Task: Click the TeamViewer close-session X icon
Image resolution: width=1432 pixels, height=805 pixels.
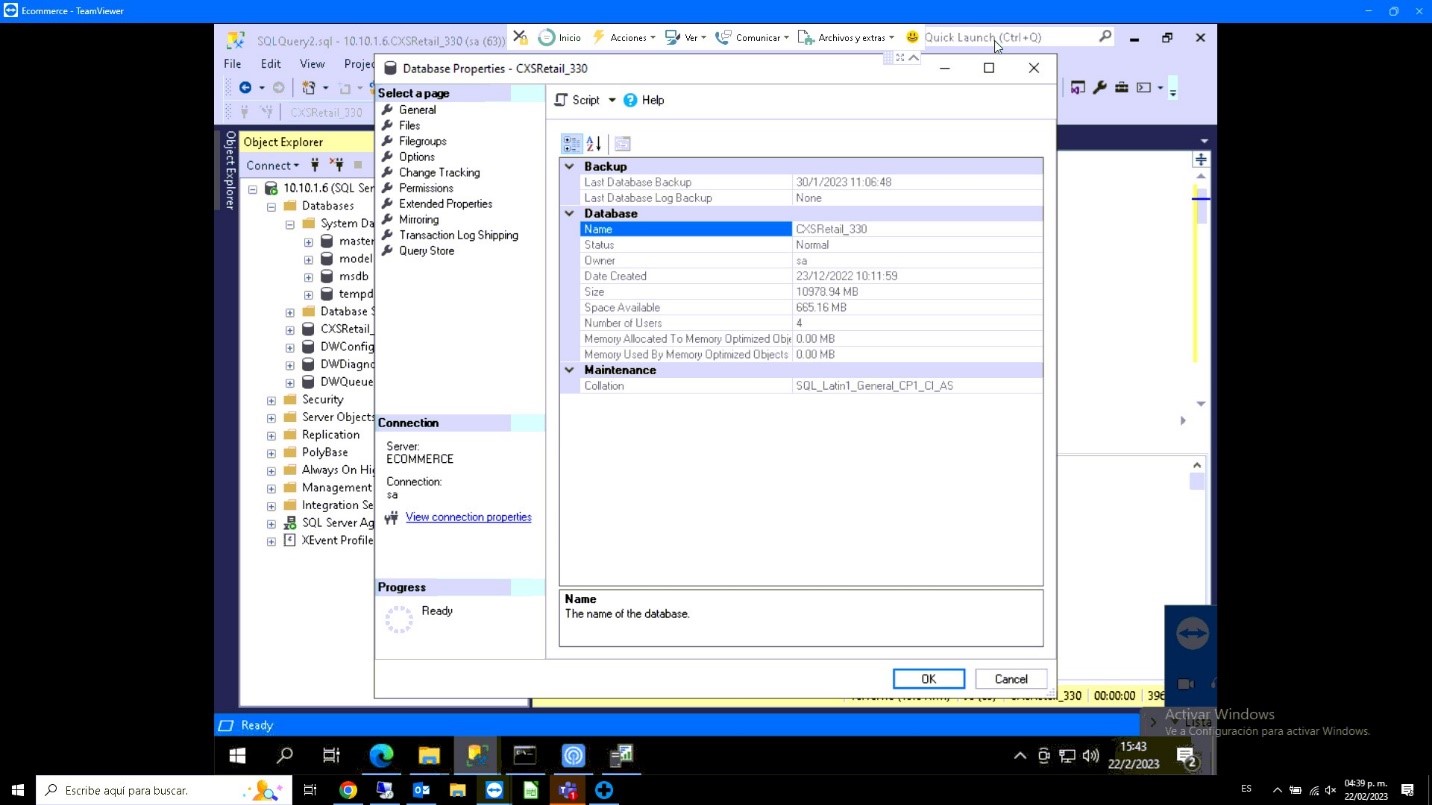Action: [x=521, y=38]
